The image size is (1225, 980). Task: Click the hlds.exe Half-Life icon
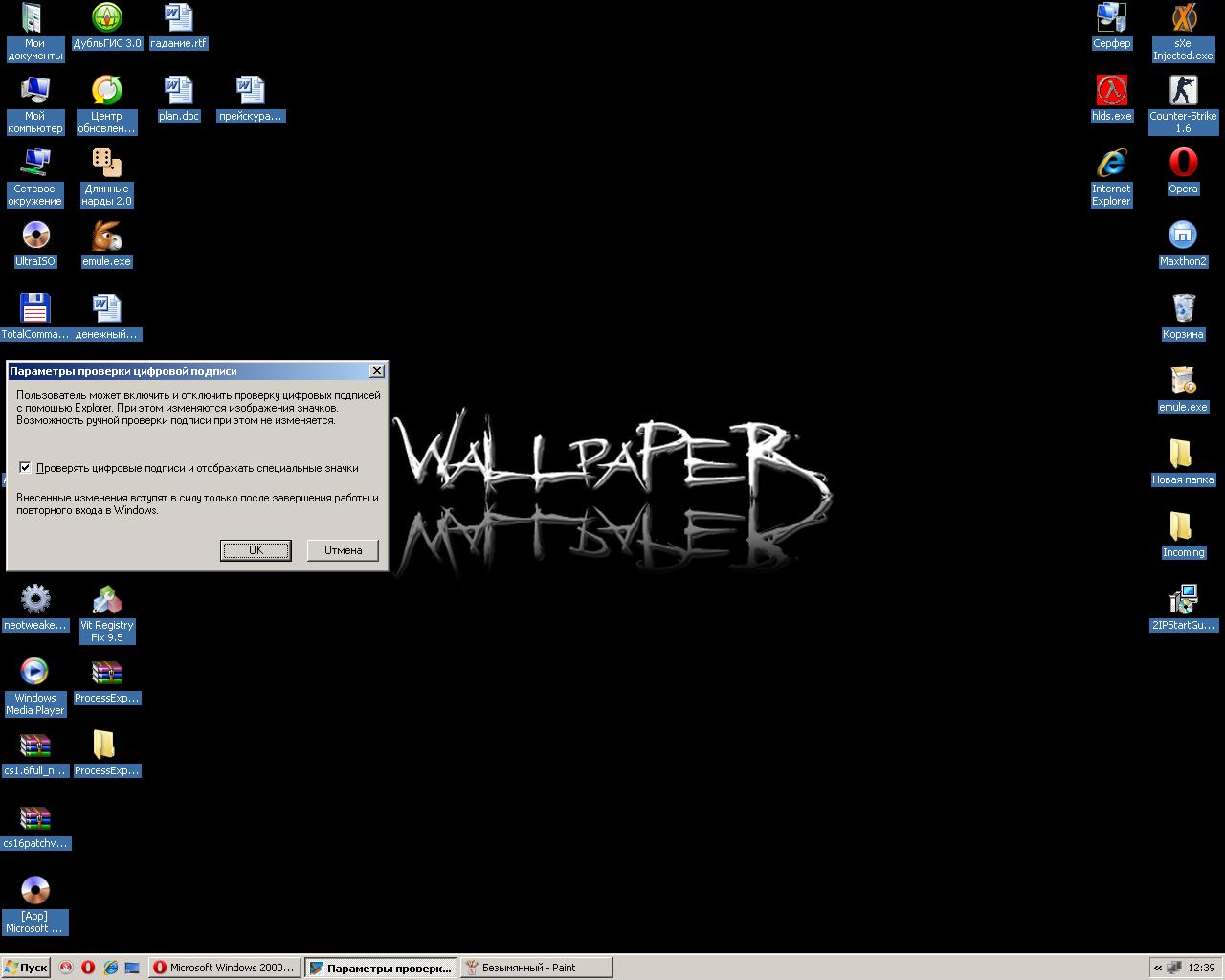click(x=1111, y=91)
